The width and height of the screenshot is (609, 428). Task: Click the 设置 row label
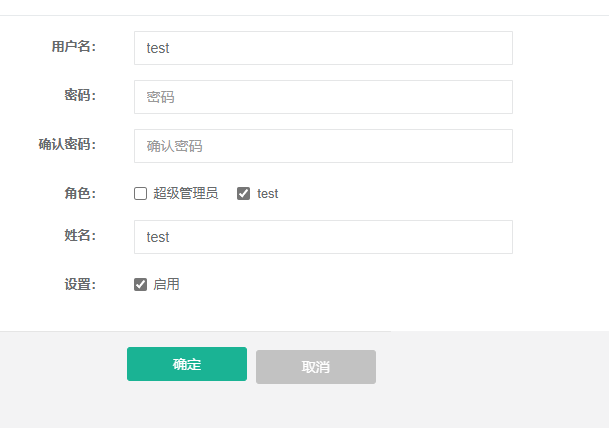(80, 284)
